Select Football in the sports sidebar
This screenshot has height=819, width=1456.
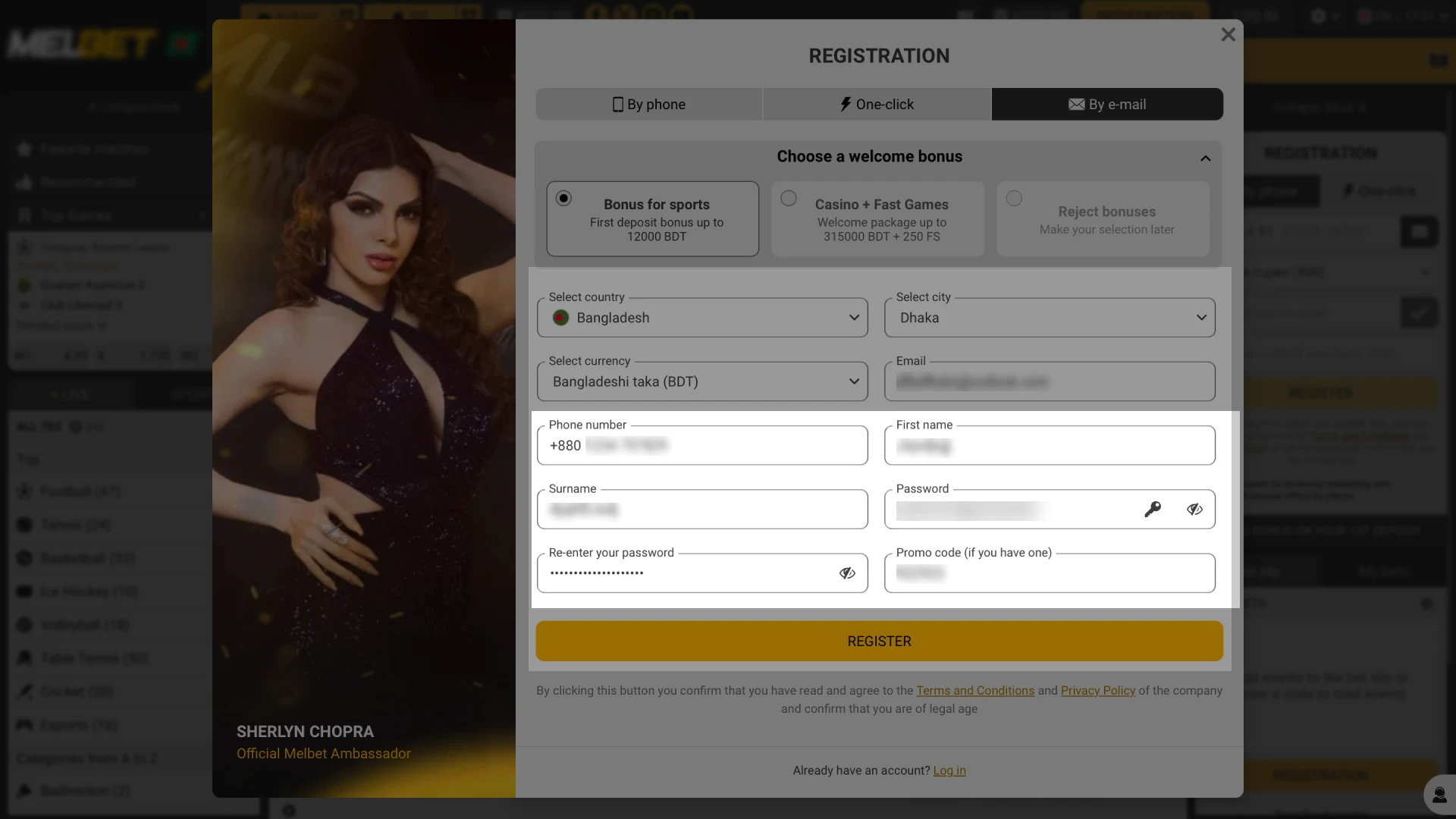point(24,491)
